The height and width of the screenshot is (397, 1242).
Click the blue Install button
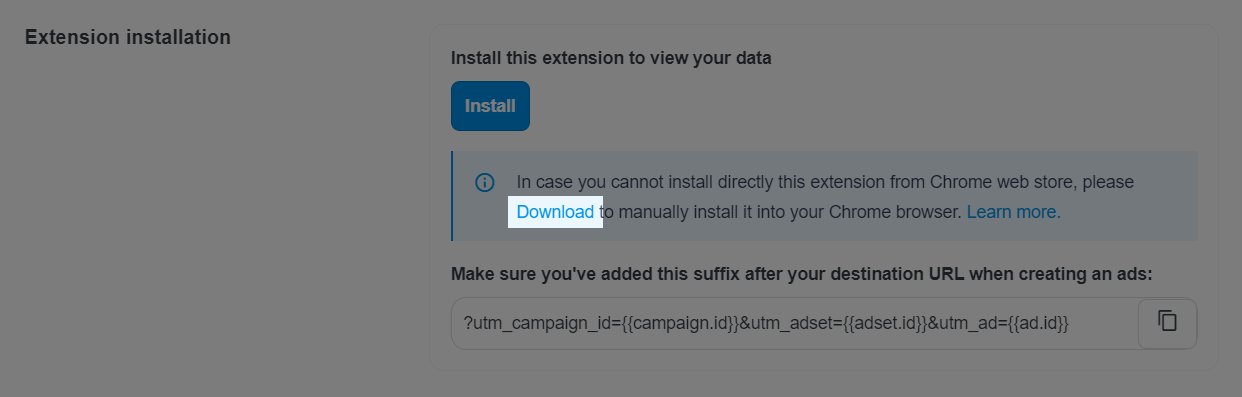(x=490, y=106)
